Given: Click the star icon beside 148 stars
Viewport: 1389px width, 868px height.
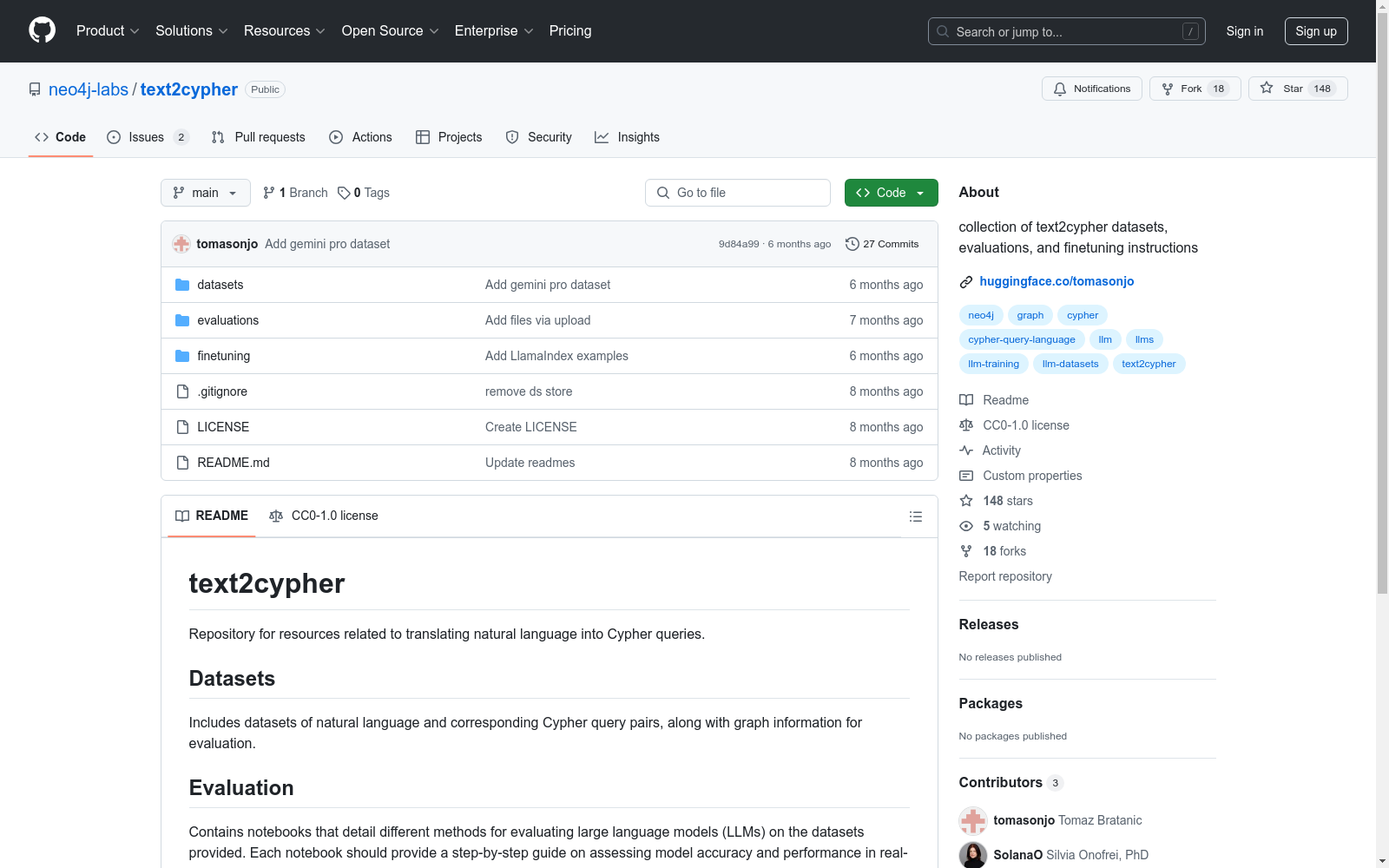Looking at the screenshot, I should click(x=966, y=501).
